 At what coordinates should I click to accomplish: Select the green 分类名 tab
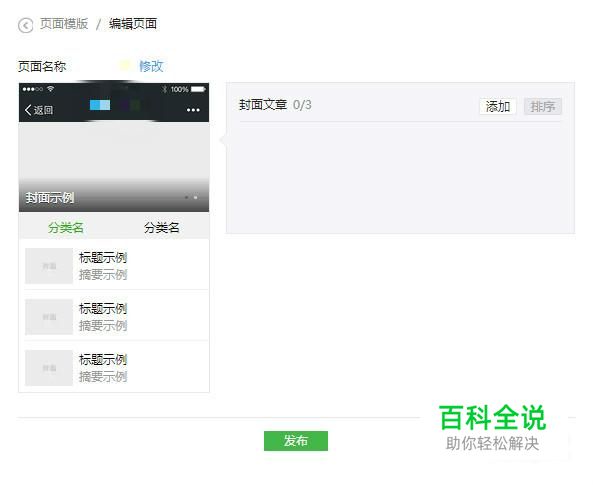[66, 227]
